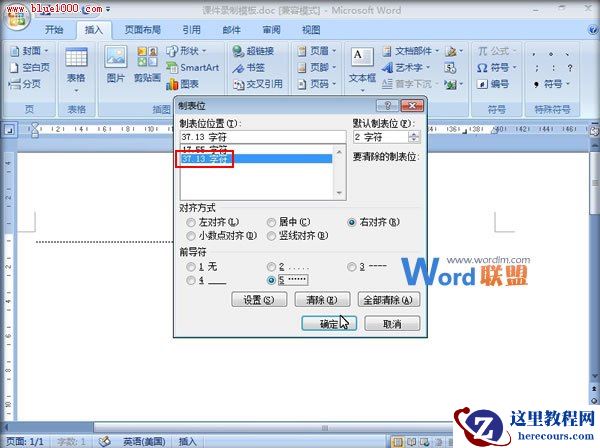
Task: Insert a chart (图表)
Action: 183,84
